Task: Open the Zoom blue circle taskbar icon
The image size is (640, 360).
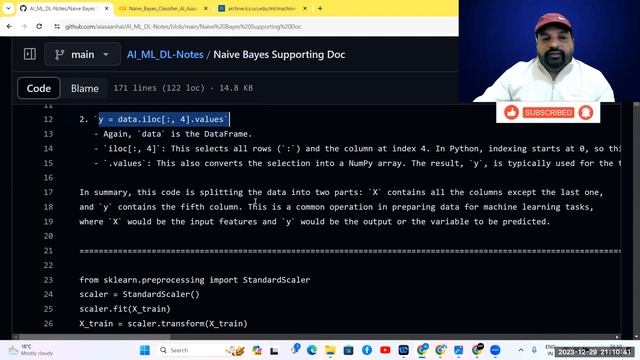Action: tap(495, 350)
